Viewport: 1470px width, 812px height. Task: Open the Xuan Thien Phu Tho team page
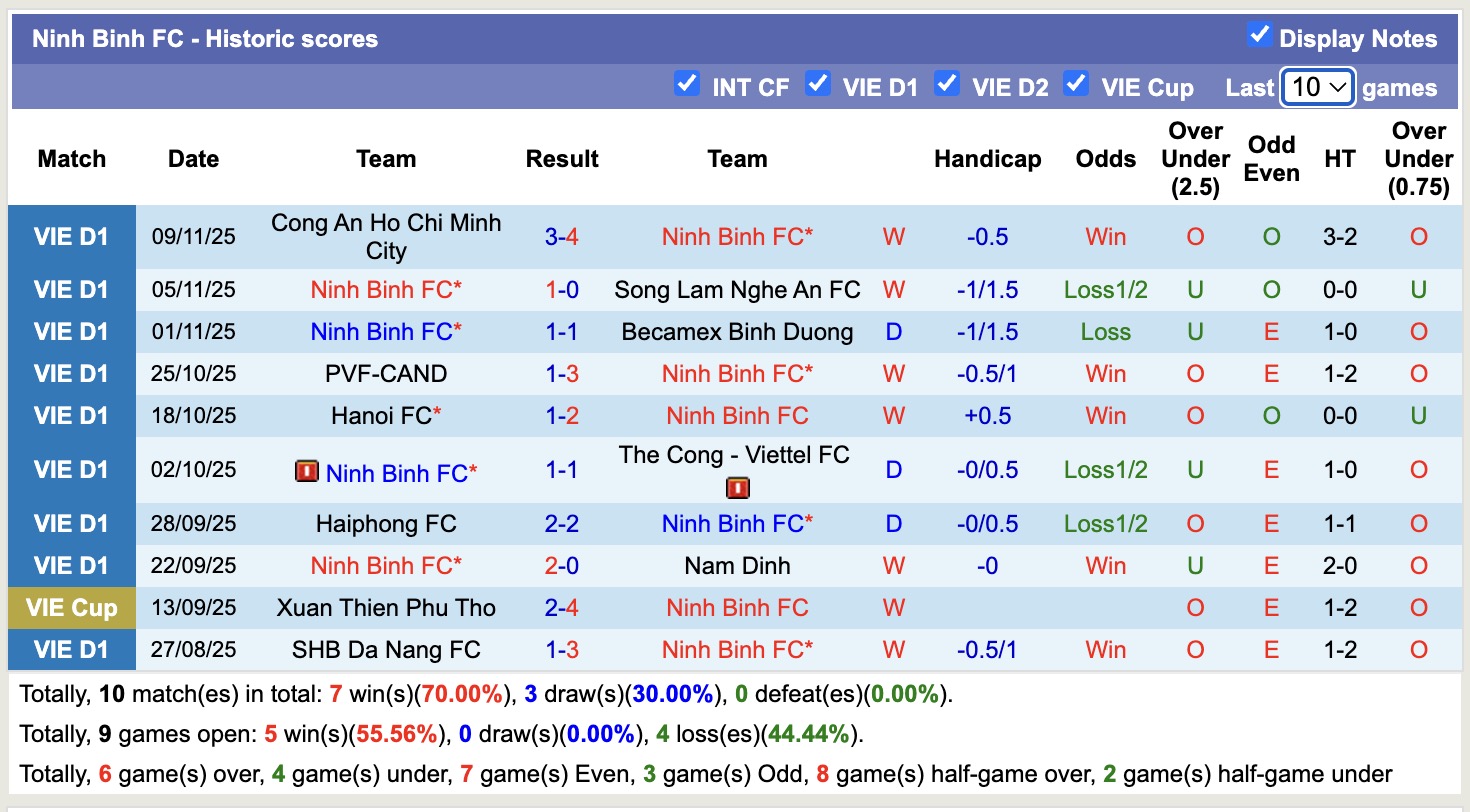point(386,607)
